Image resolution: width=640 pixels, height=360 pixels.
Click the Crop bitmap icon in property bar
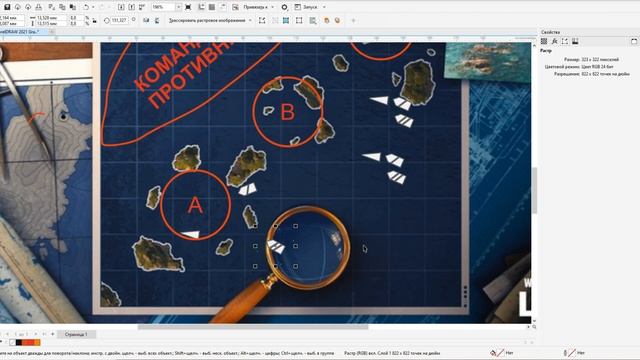262,20
